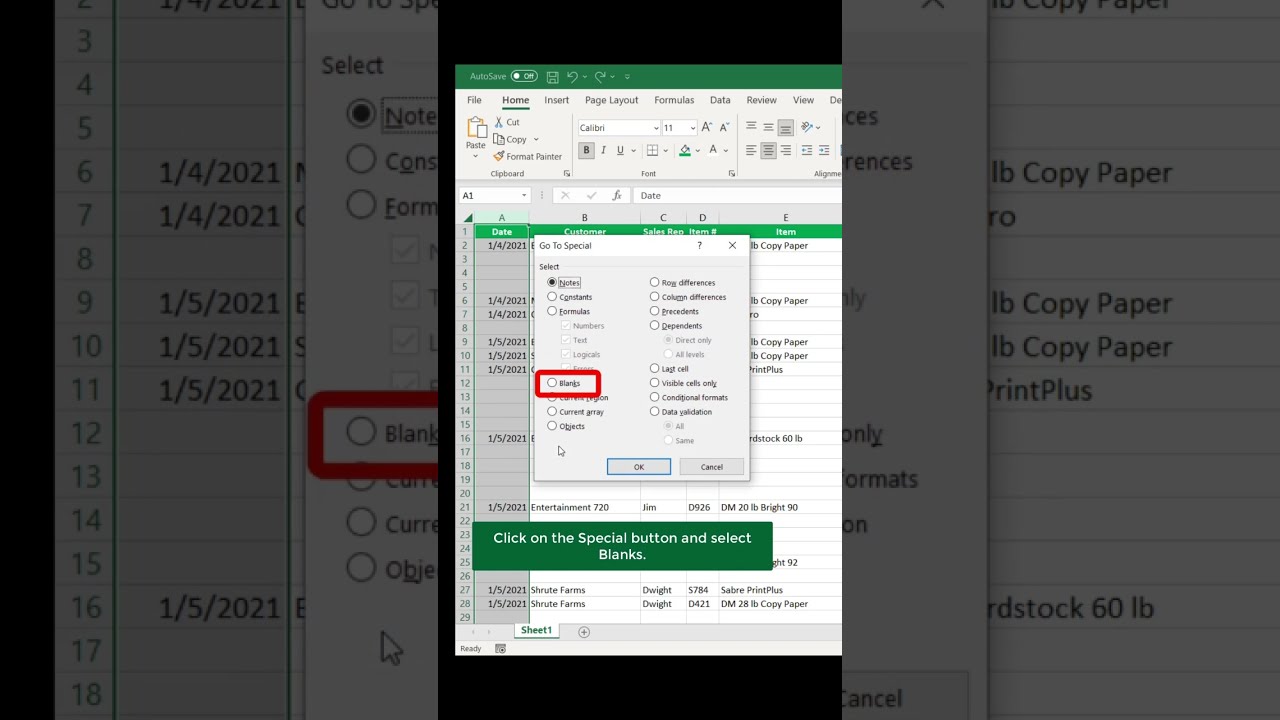The width and height of the screenshot is (1280, 720).
Task: Add a new sheet with the plus button
Action: coord(584,632)
